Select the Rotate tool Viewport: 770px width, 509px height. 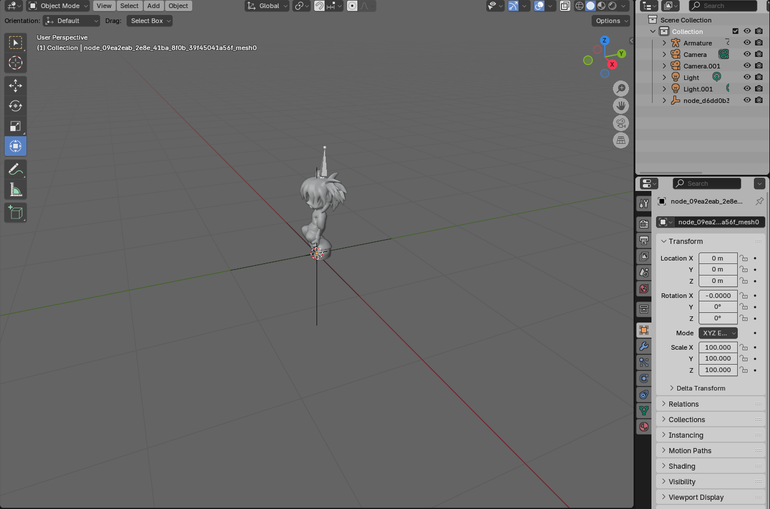click(x=15, y=106)
